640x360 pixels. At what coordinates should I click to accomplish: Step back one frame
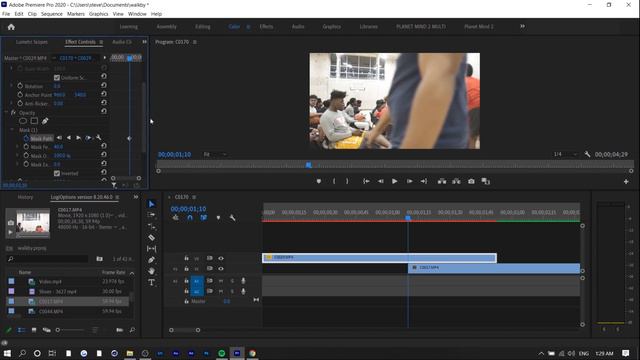(x=380, y=181)
